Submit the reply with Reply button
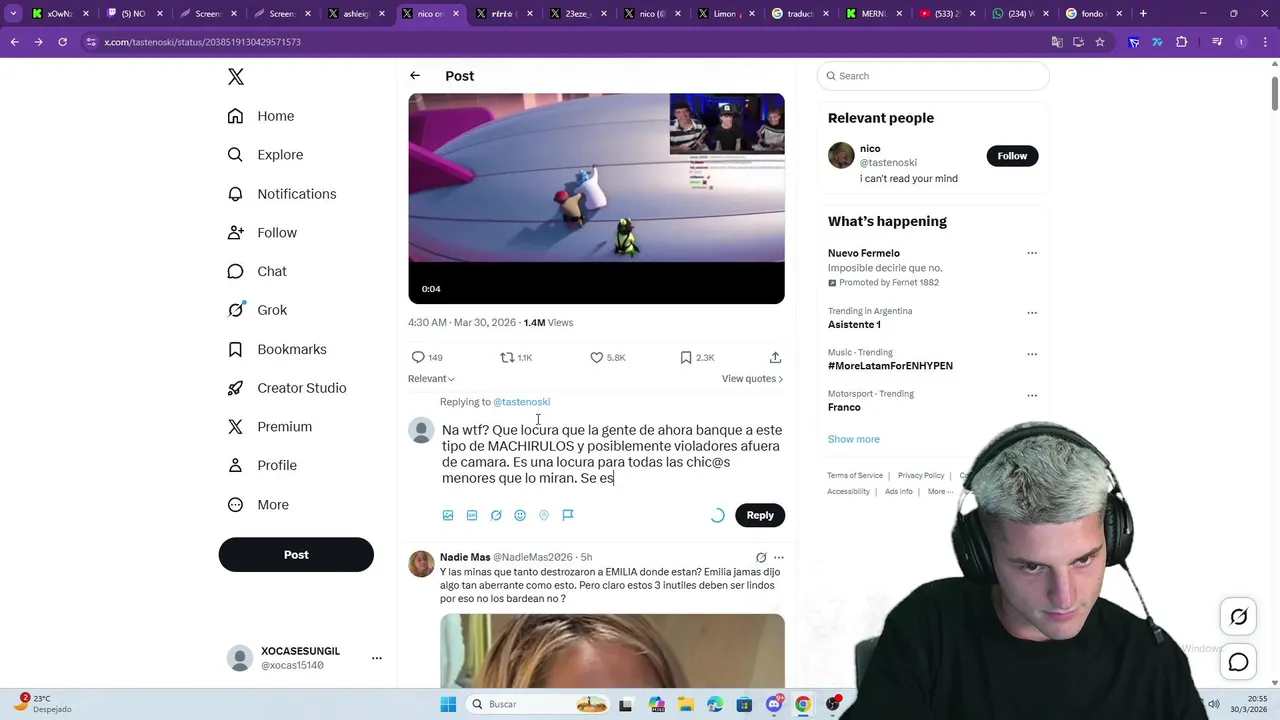The width and height of the screenshot is (1280, 720). tap(760, 515)
